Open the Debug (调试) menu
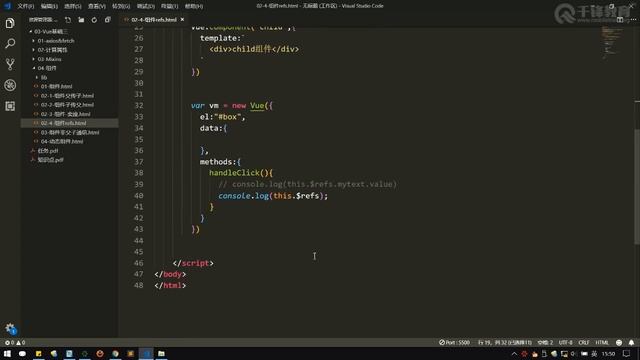The width and height of the screenshot is (640, 360). pyautogui.click(x=145, y=6)
